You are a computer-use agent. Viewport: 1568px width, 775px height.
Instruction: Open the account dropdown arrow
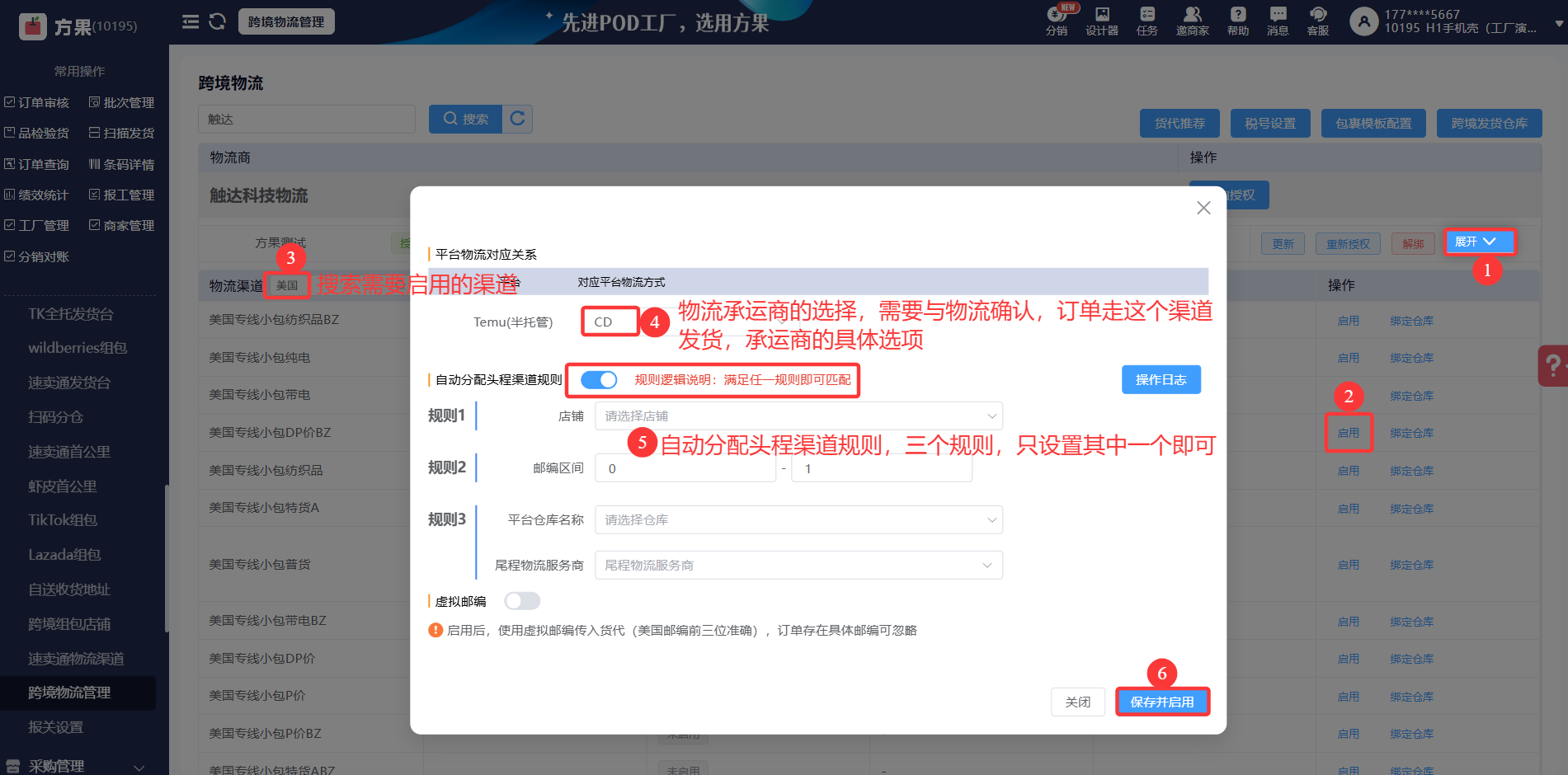point(1559,24)
